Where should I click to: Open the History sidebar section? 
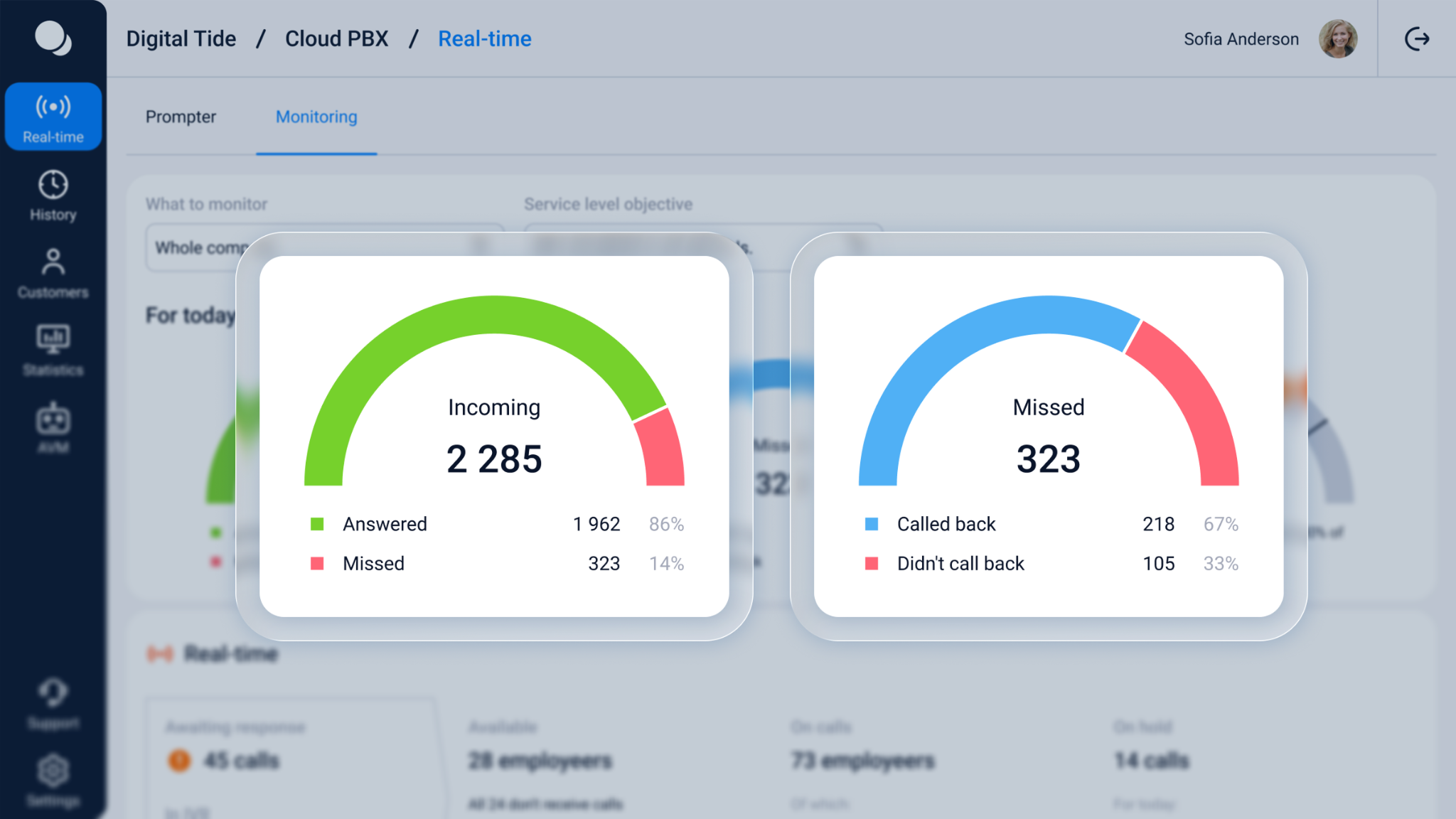pos(53,196)
